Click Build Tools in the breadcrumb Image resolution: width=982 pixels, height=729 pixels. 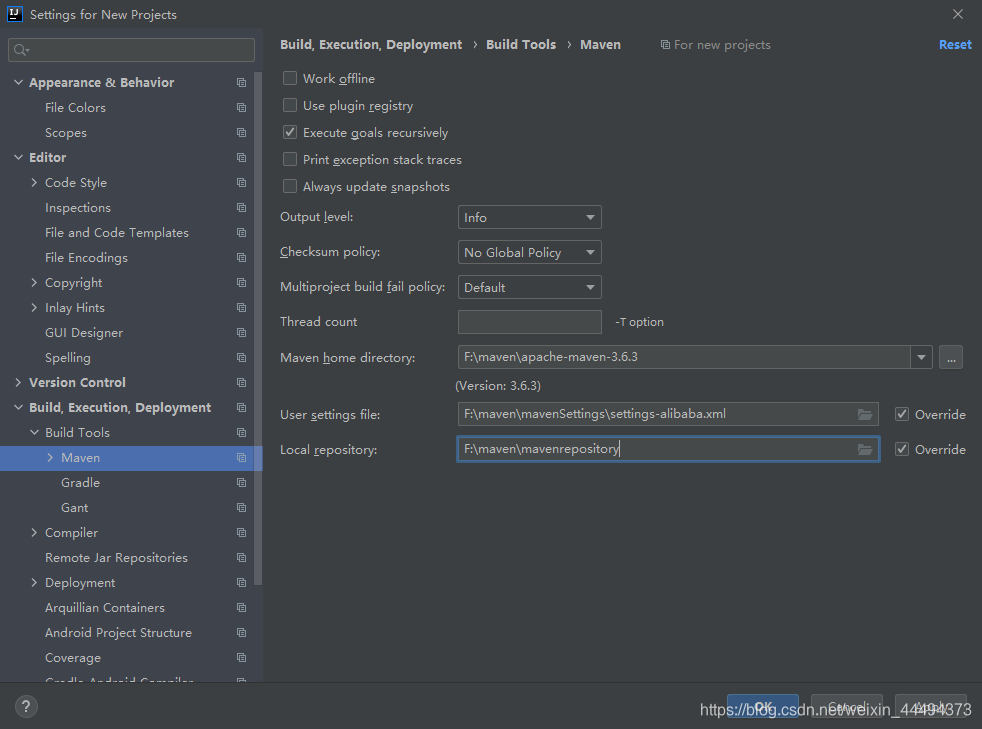pyautogui.click(x=521, y=45)
